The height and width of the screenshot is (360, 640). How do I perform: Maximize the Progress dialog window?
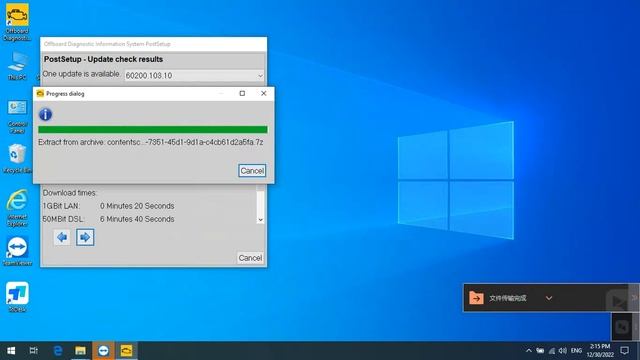coord(242,93)
